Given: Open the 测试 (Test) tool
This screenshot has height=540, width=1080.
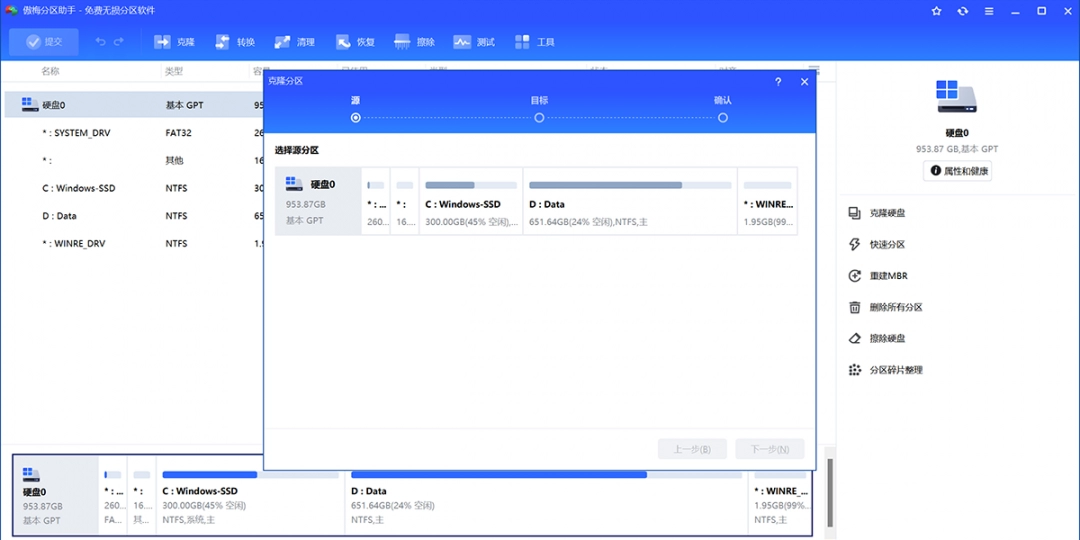Looking at the screenshot, I should pos(474,42).
